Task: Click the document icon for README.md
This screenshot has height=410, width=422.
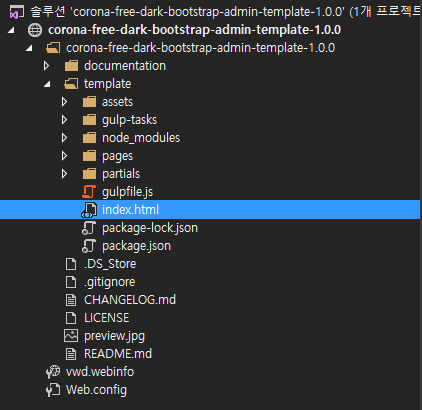Action: click(x=71, y=354)
